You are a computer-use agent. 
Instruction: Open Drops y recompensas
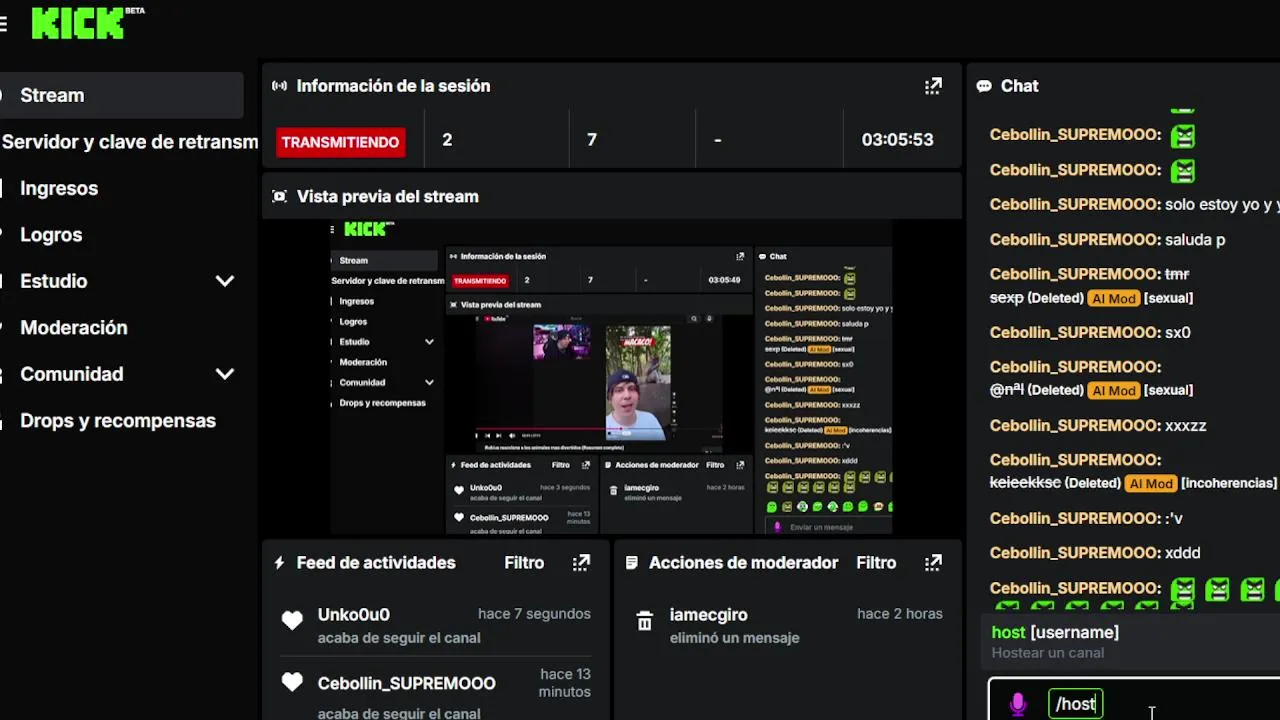tap(118, 421)
